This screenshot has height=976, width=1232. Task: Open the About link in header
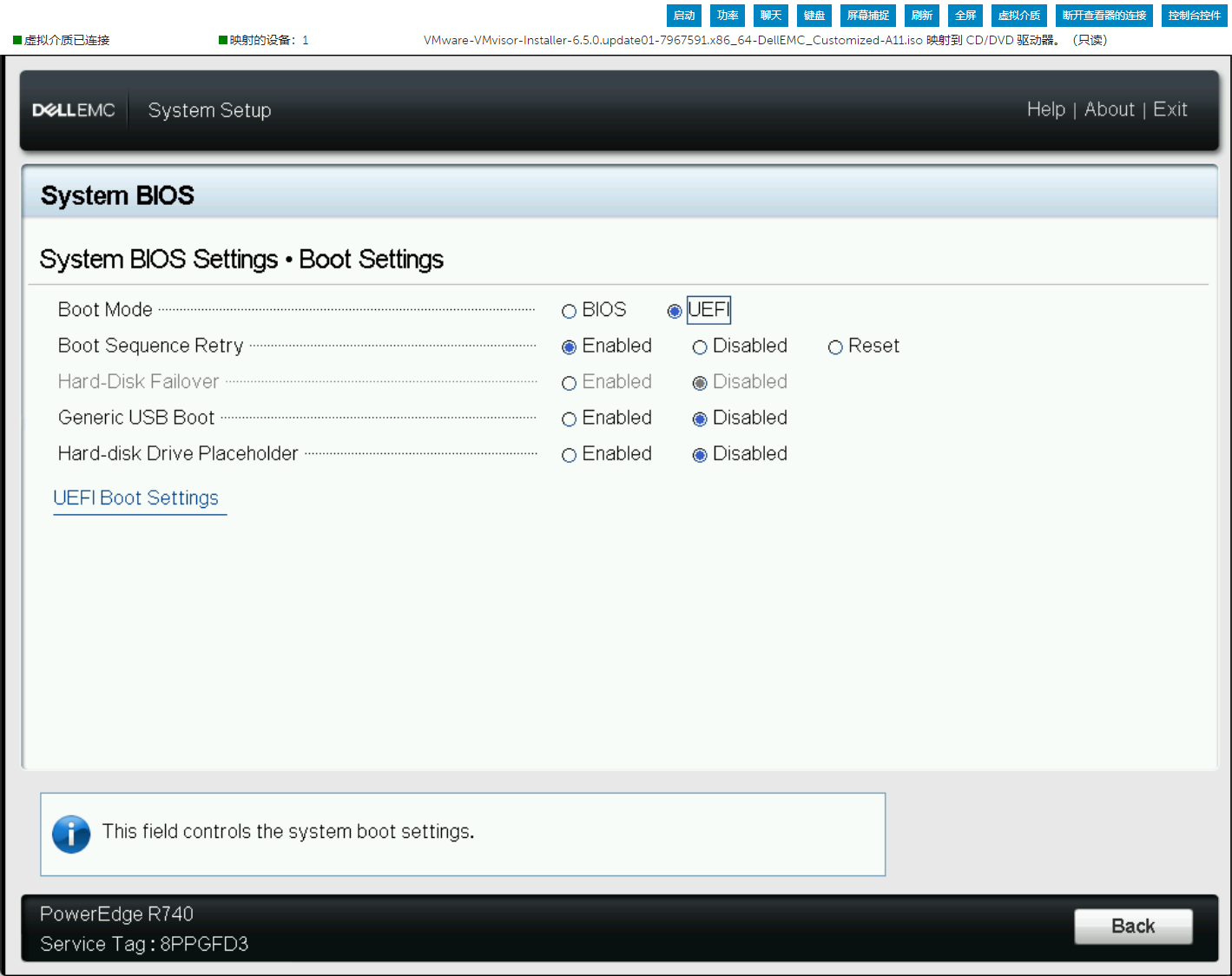coord(1110,109)
